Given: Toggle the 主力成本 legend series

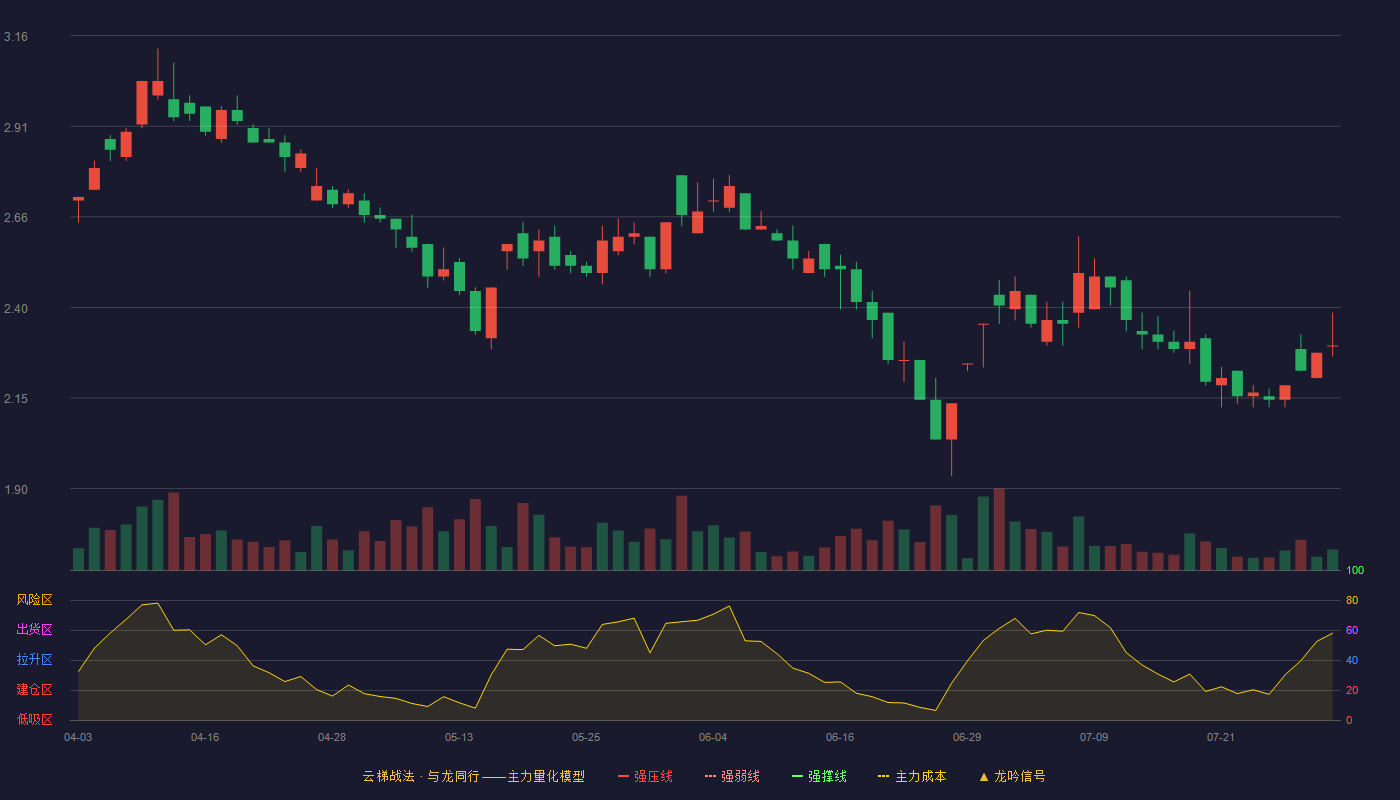Looking at the screenshot, I should coord(912,776).
